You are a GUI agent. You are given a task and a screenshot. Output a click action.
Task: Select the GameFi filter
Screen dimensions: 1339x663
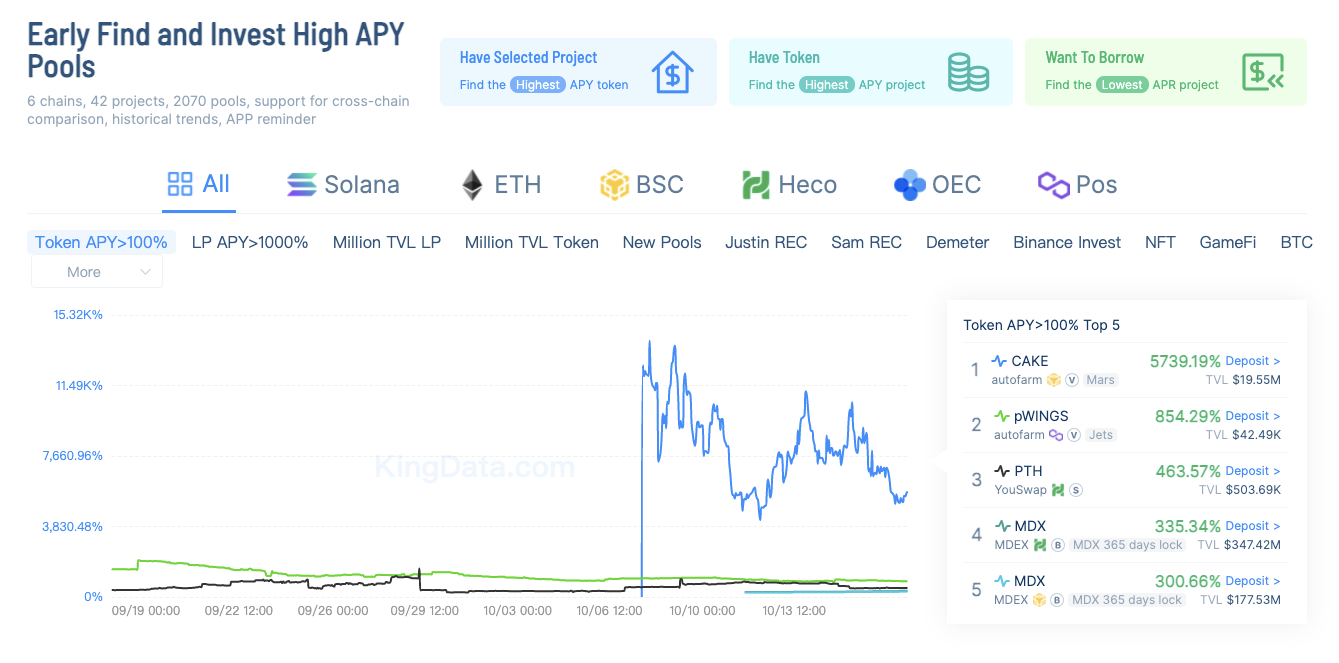pos(1228,242)
